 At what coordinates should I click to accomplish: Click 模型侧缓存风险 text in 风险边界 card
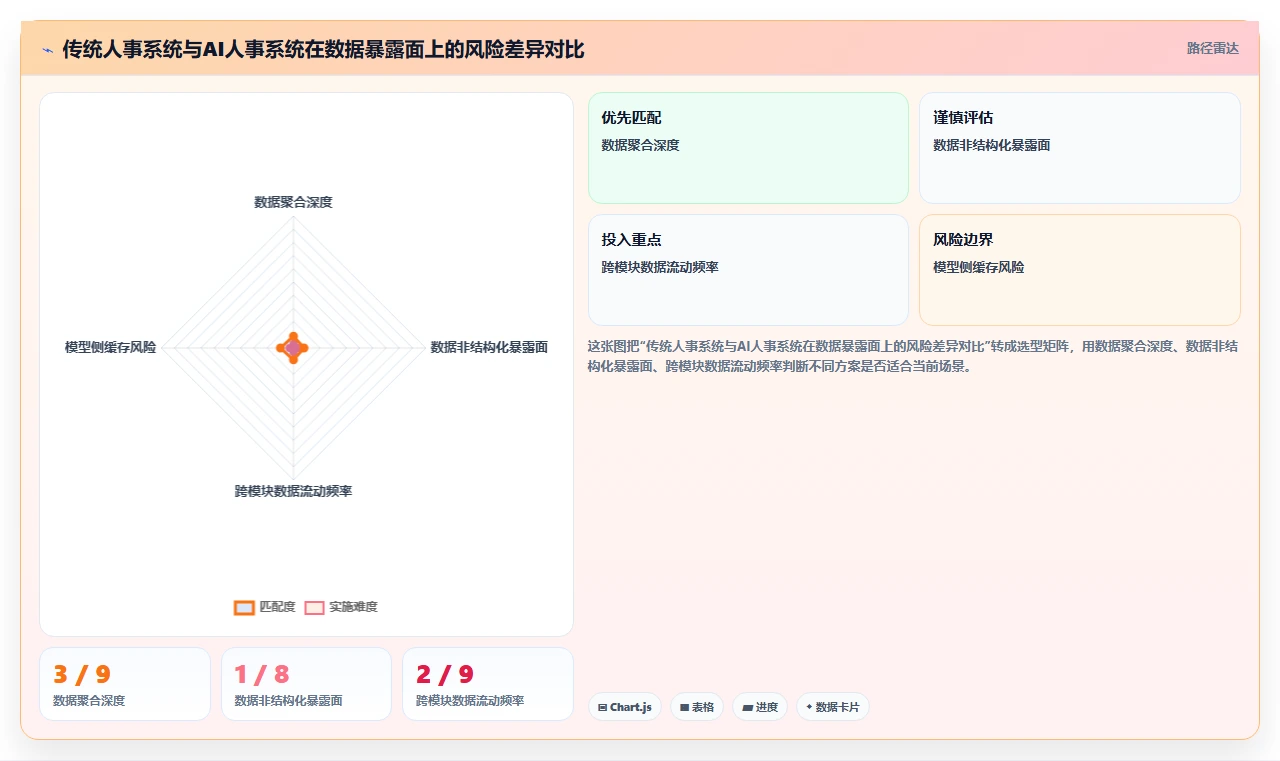(x=978, y=267)
